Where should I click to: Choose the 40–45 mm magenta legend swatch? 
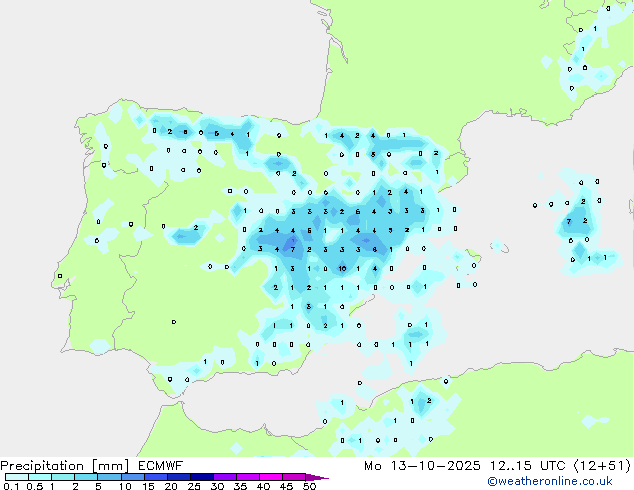click(271, 477)
